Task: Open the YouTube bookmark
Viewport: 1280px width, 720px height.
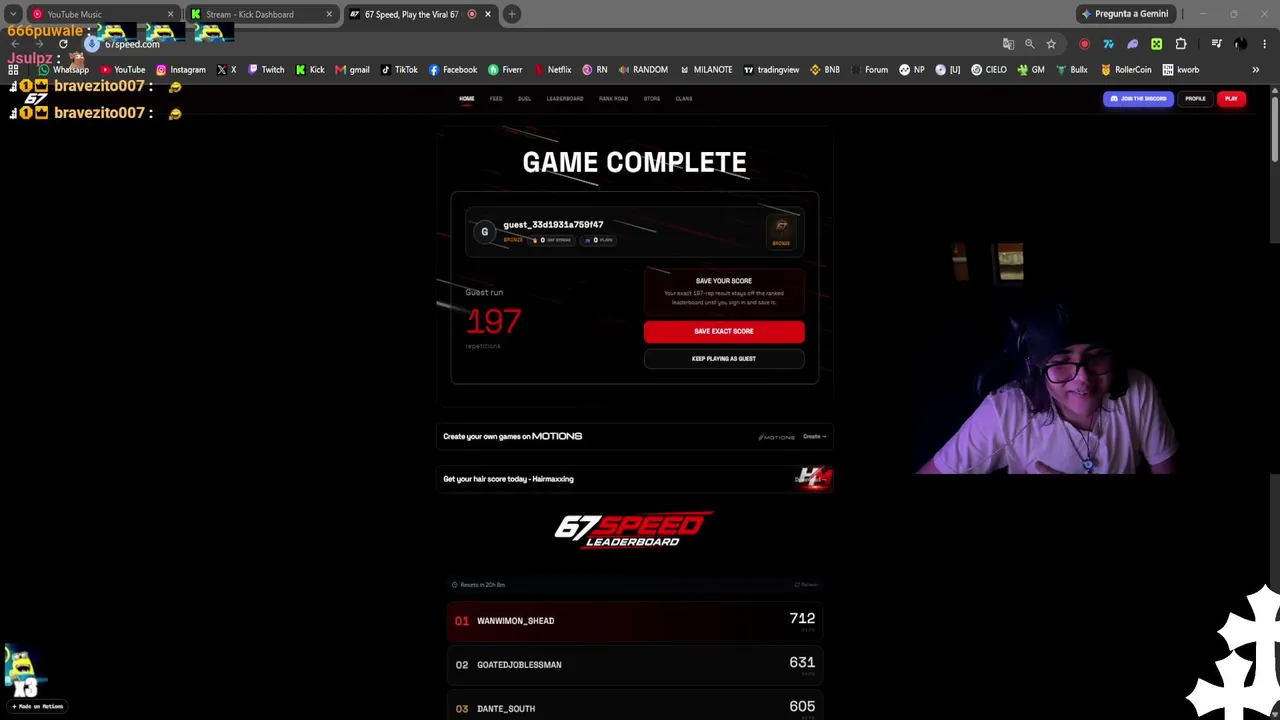Action: tap(122, 70)
